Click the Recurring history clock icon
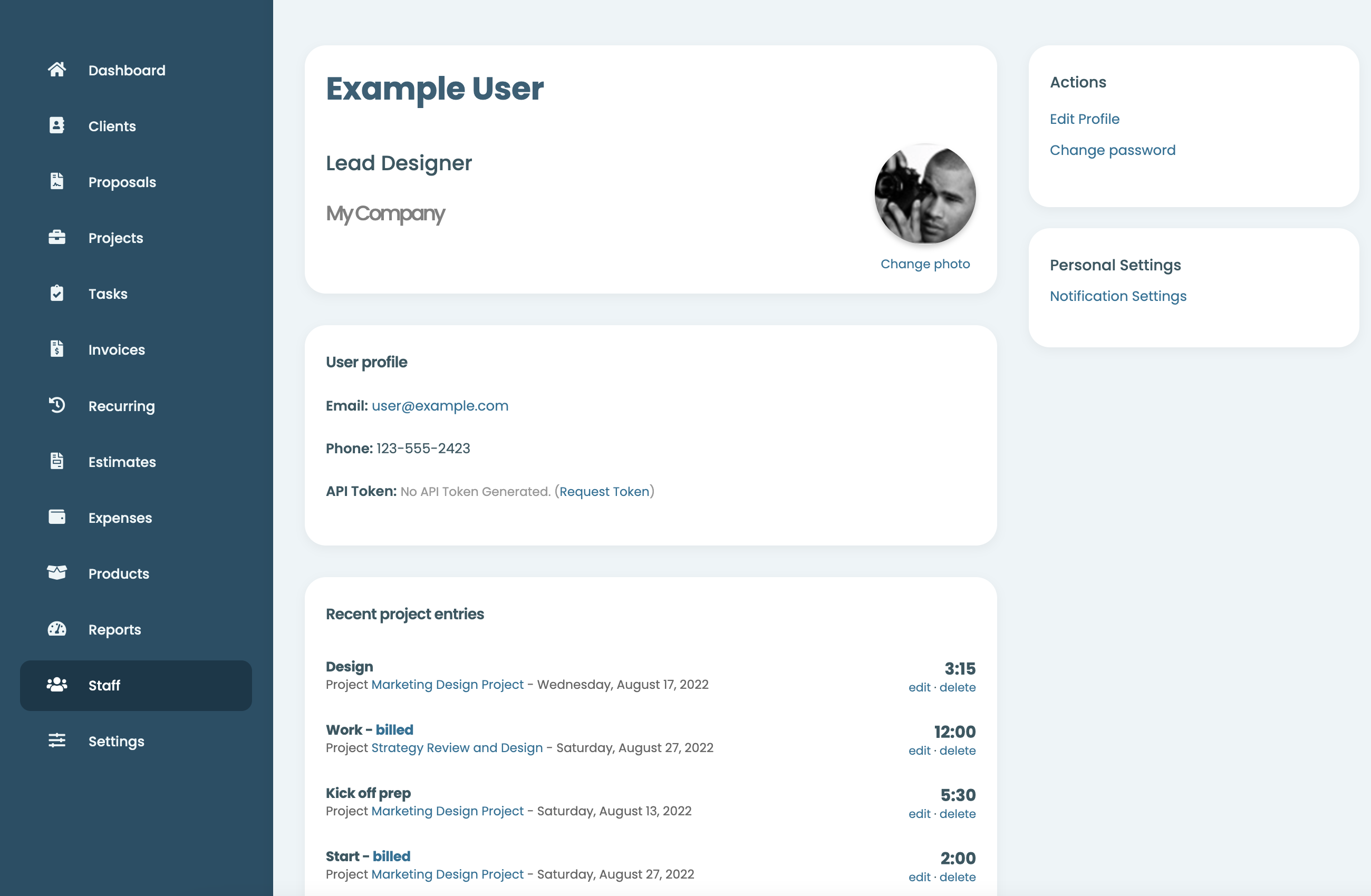This screenshot has width=1371, height=896. (x=56, y=405)
